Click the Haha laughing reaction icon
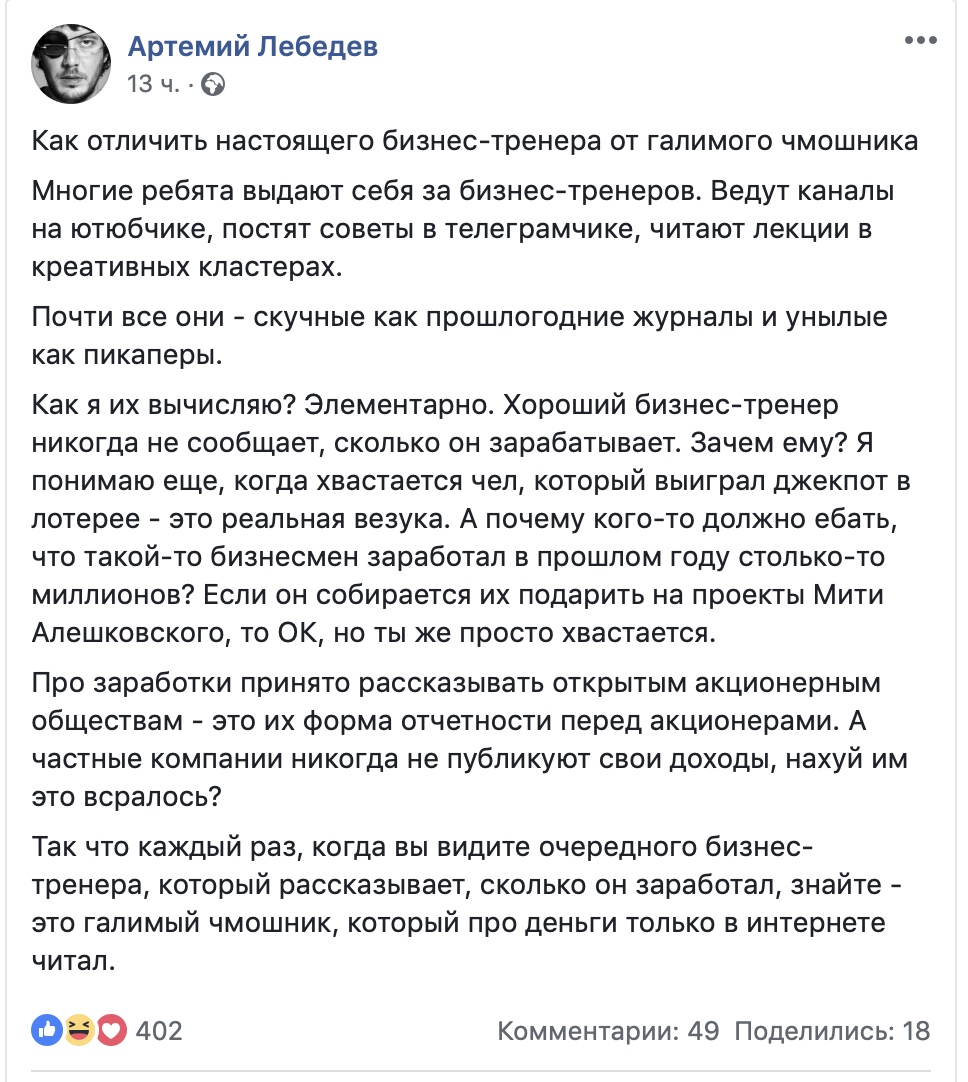Viewport: 968px width, 1082px height. [79, 1030]
